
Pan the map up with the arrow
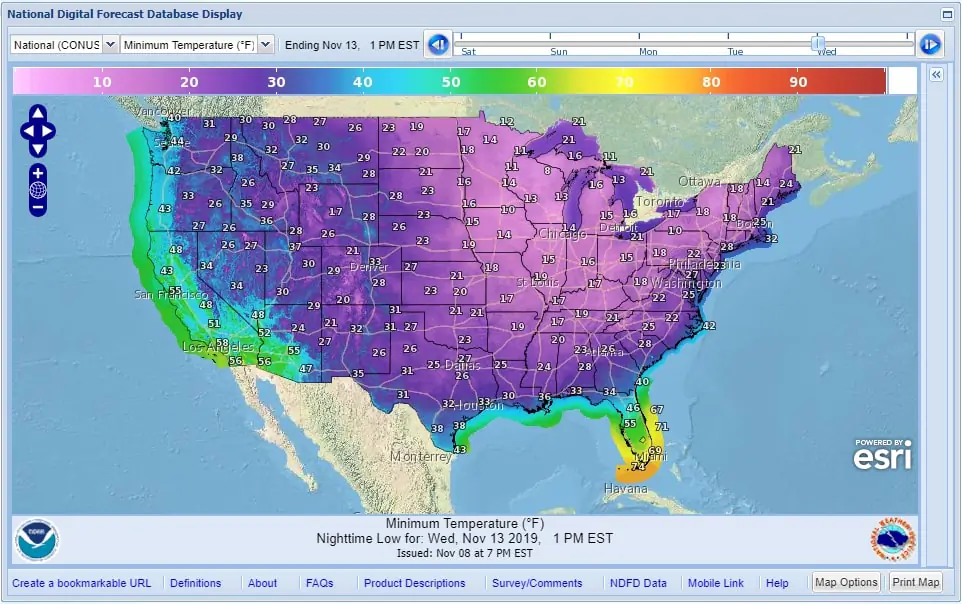[x=37, y=112]
